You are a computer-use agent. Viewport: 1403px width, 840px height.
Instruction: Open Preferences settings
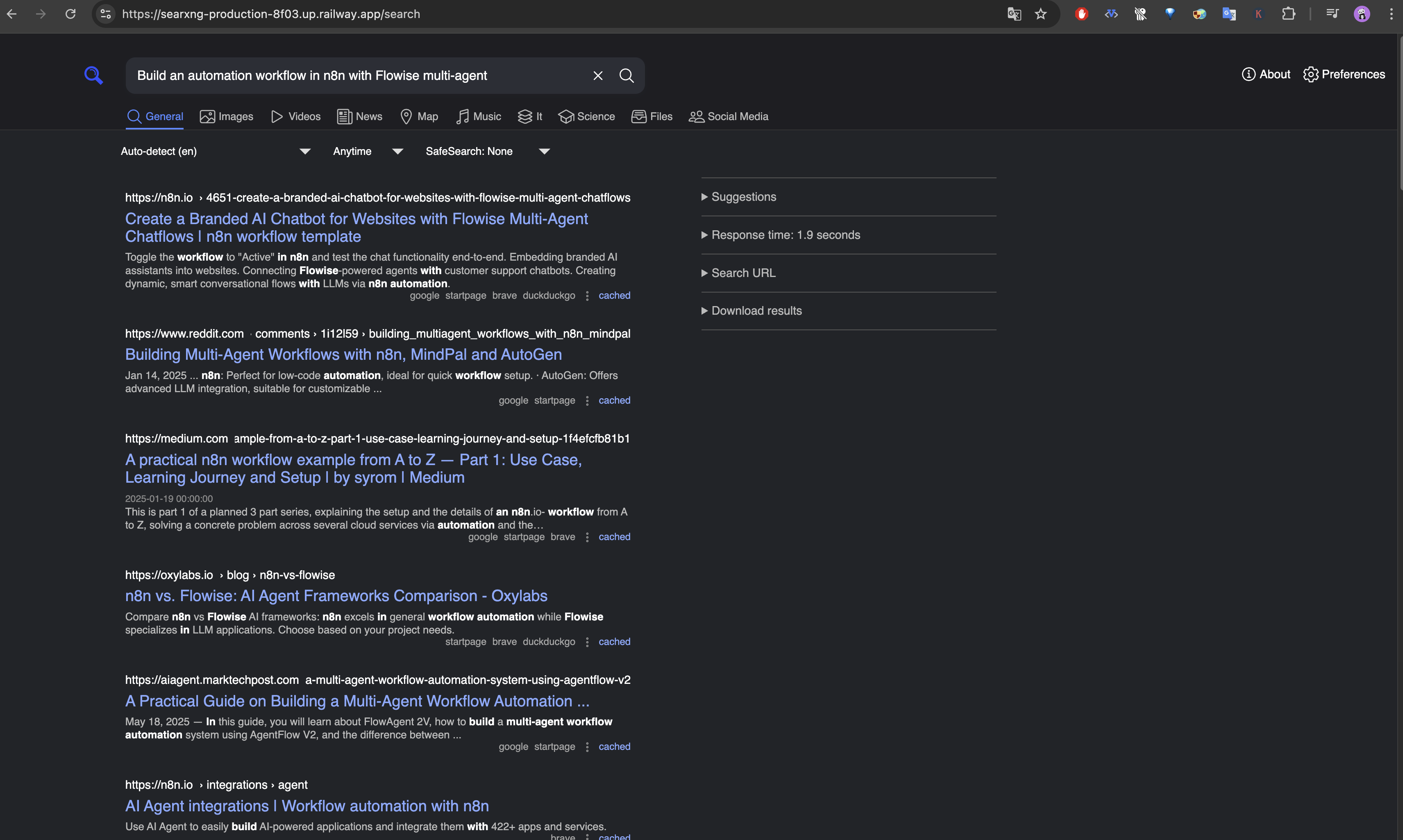click(x=1344, y=74)
